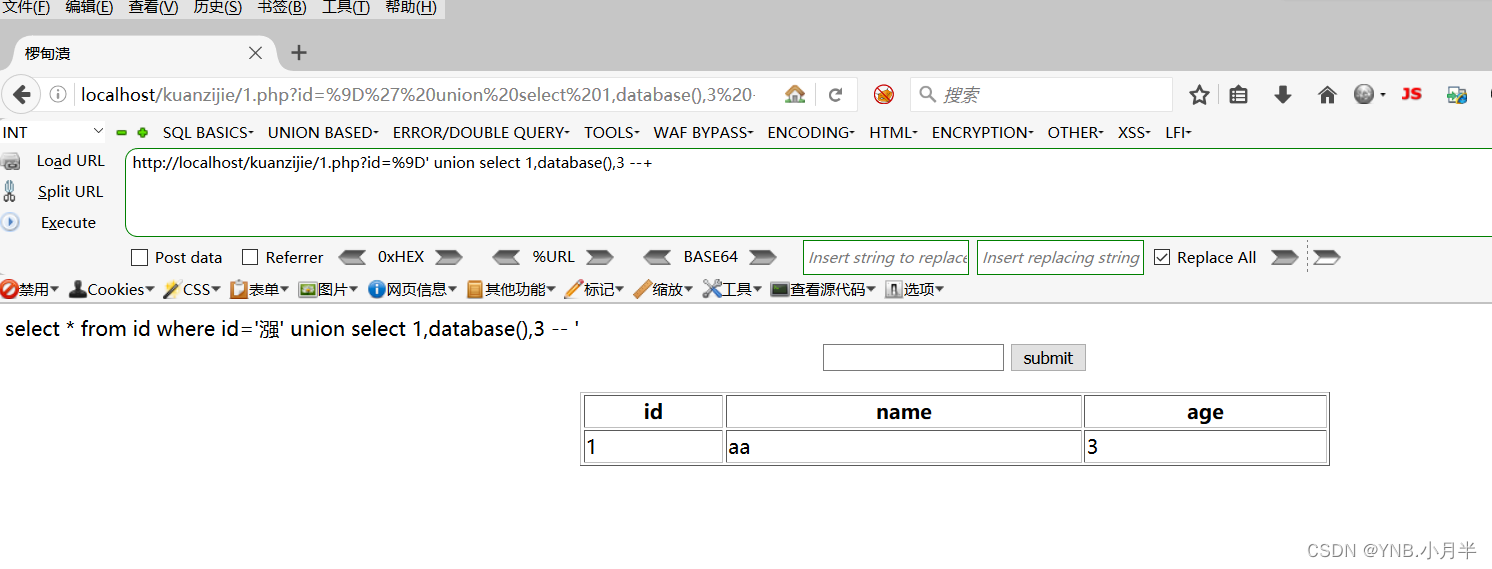Open the 编辑(E) menu
The image size is (1492, 569).
click(x=89, y=8)
